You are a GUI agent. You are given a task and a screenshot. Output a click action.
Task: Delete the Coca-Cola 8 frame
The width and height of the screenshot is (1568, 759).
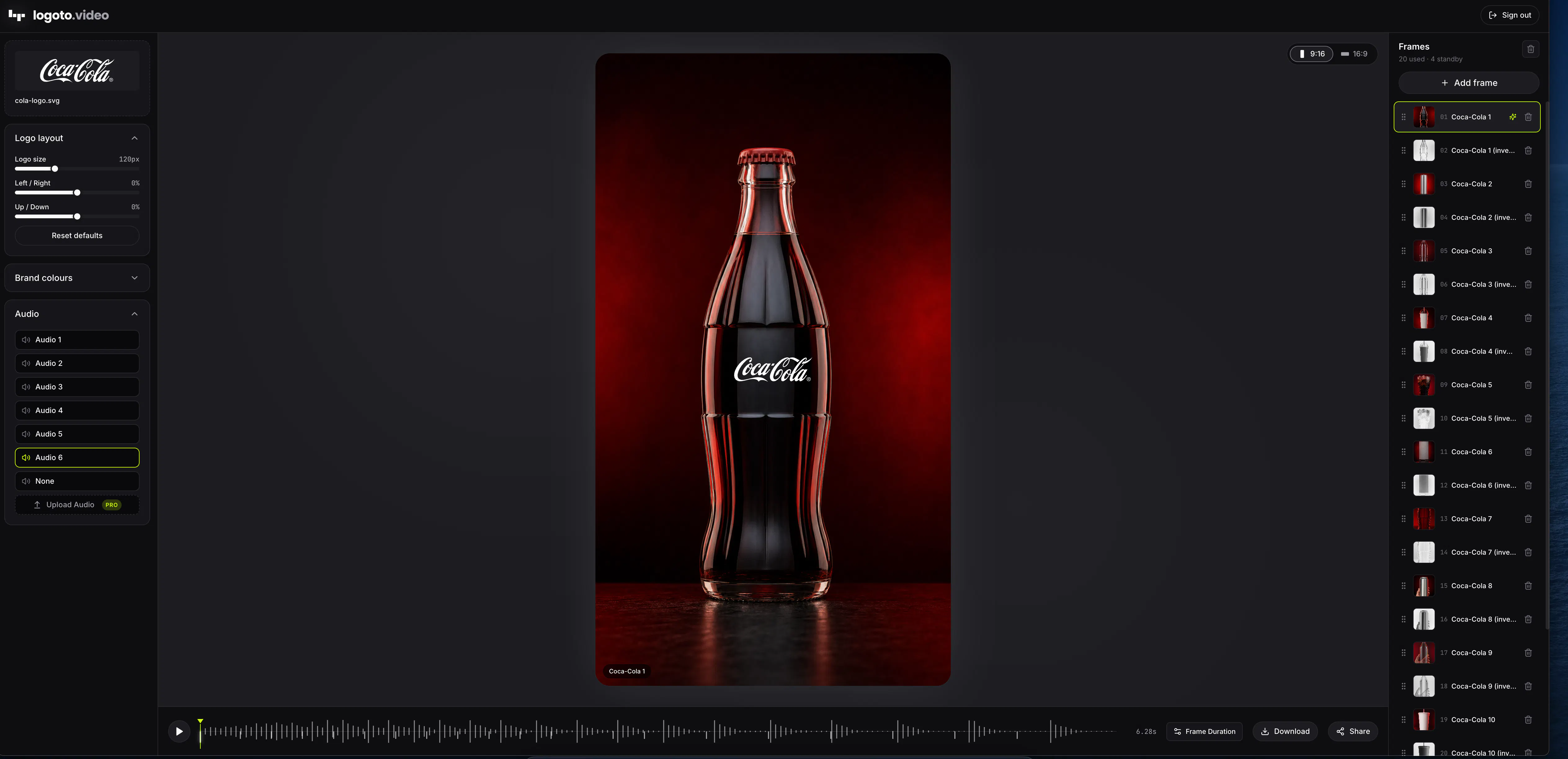[x=1528, y=586]
